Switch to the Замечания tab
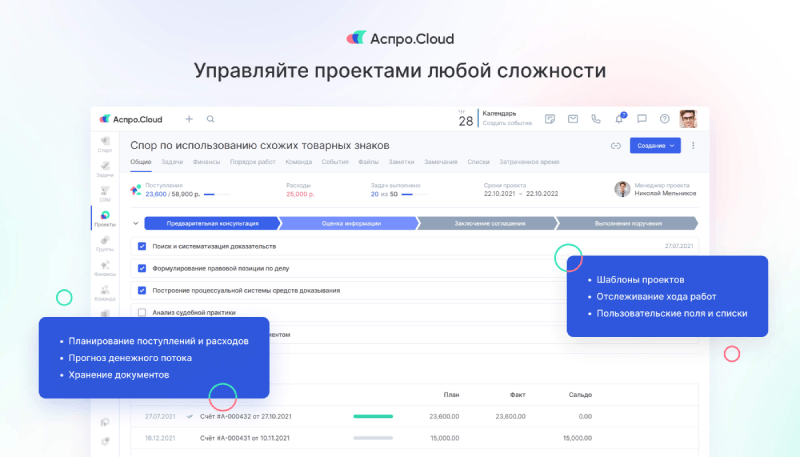 point(441,162)
